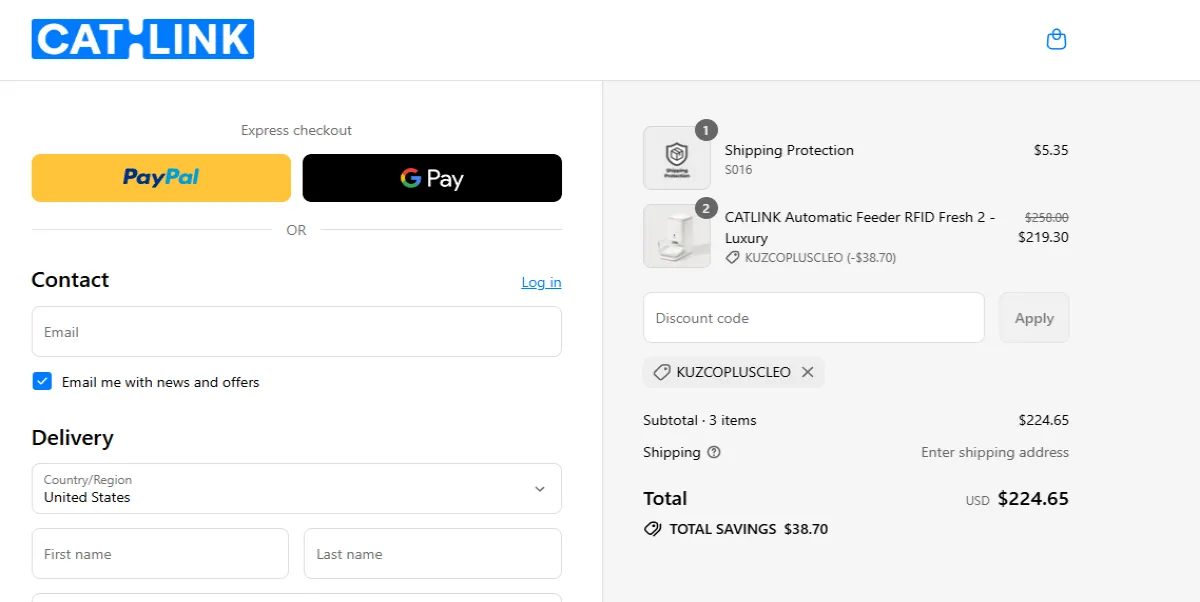Screen dimensions: 1200x602
Task: Select Google Pay as payment method
Action: click(x=431, y=177)
